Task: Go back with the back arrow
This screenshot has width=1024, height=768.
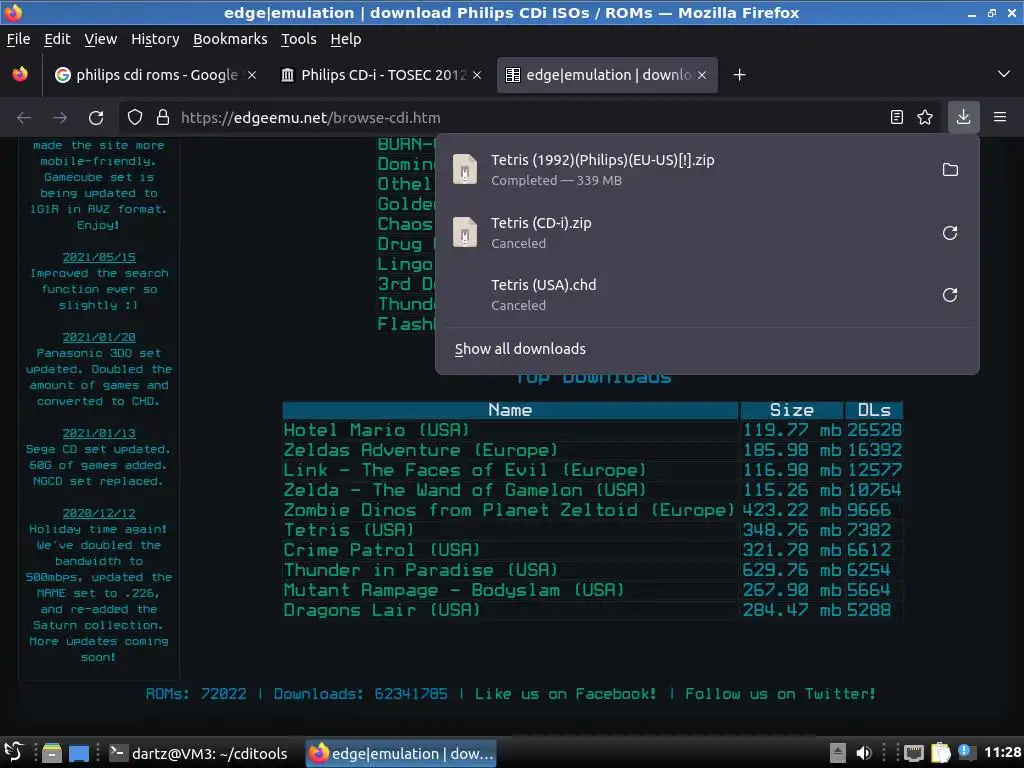Action: click(24, 118)
